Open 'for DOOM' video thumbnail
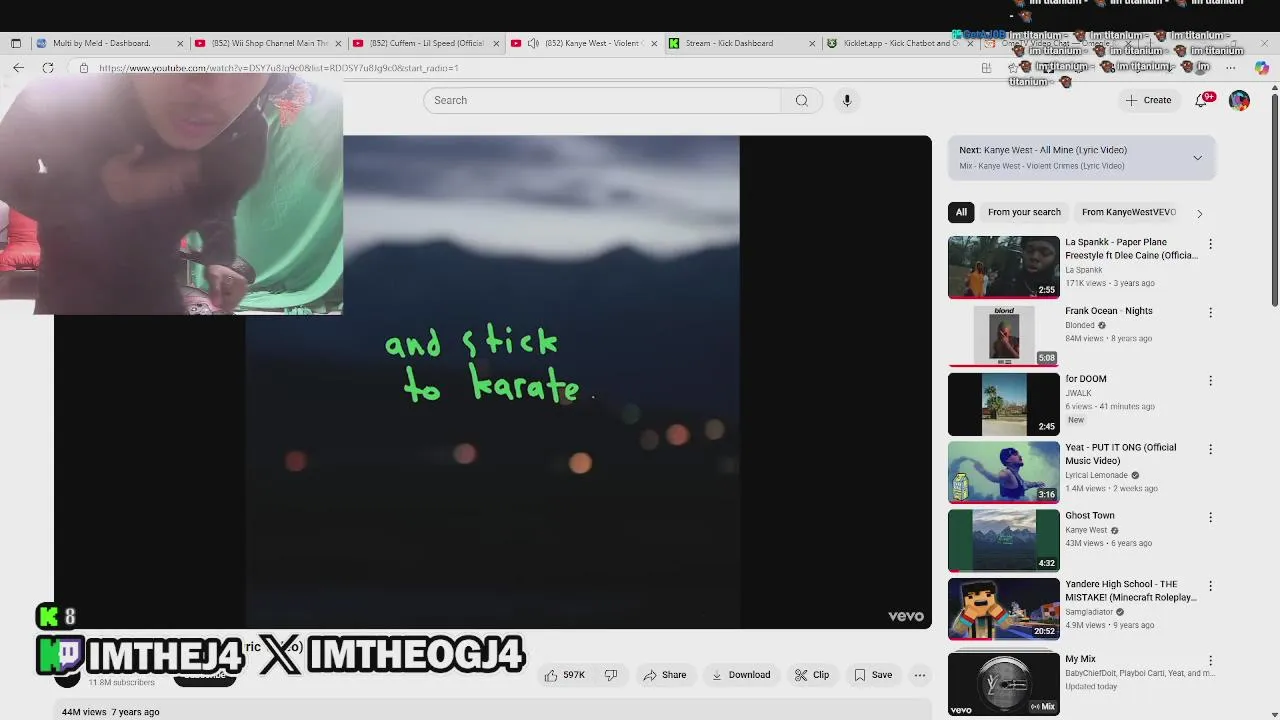 (1003, 404)
